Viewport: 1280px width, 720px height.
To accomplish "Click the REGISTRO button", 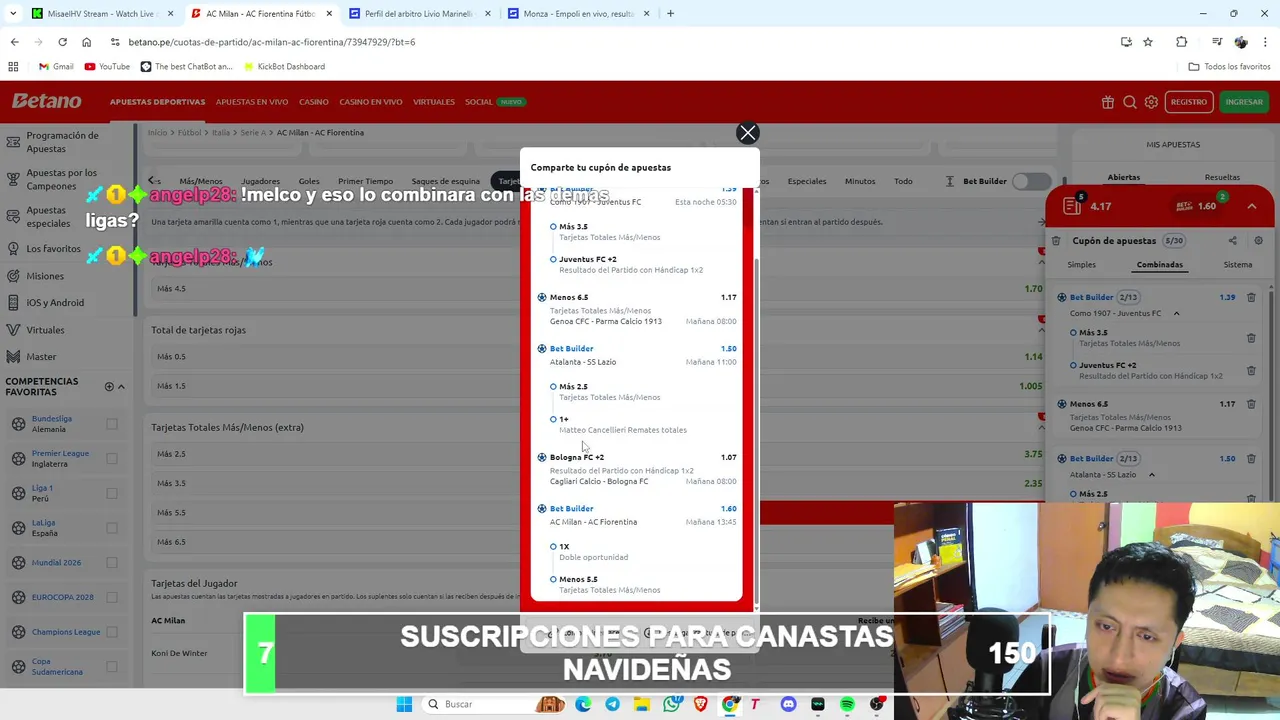I will point(1188,102).
